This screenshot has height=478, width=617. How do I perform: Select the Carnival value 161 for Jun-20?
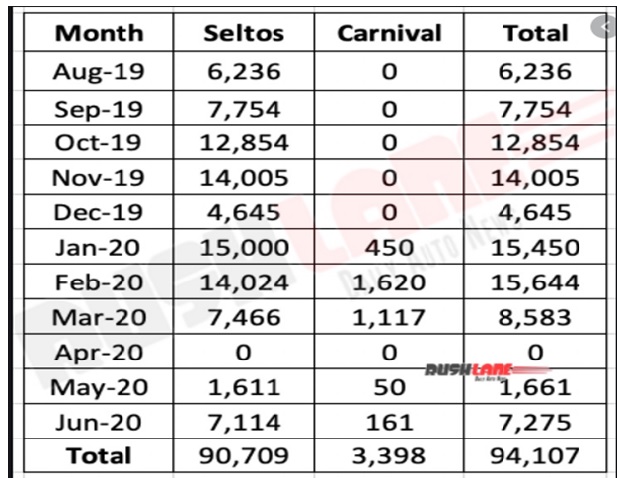click(x=389, y=422)
